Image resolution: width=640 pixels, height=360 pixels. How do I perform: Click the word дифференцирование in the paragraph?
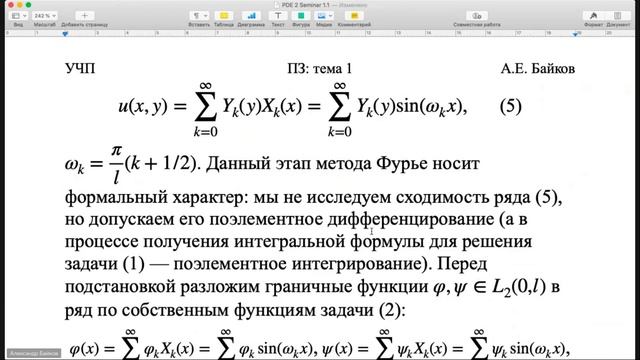point(411,220)
